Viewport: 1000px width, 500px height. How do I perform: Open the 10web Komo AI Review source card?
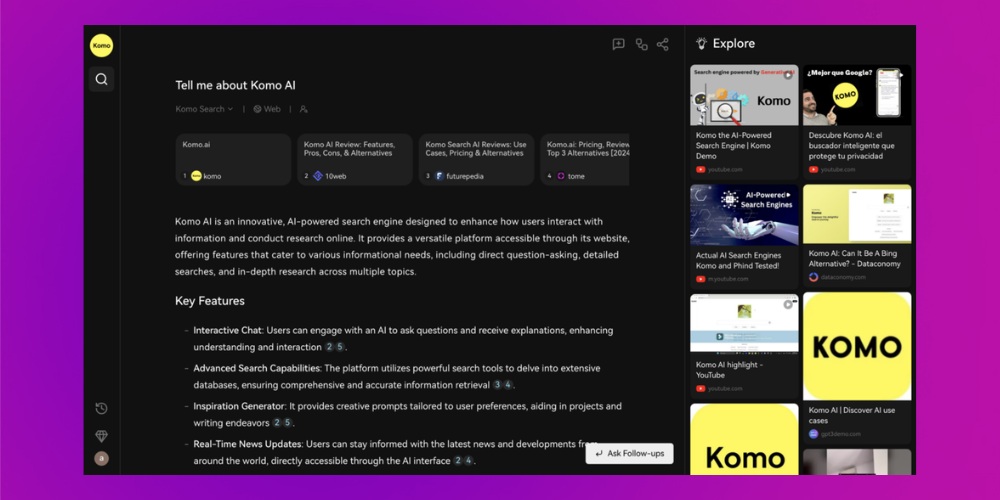[x=355, y=159]
